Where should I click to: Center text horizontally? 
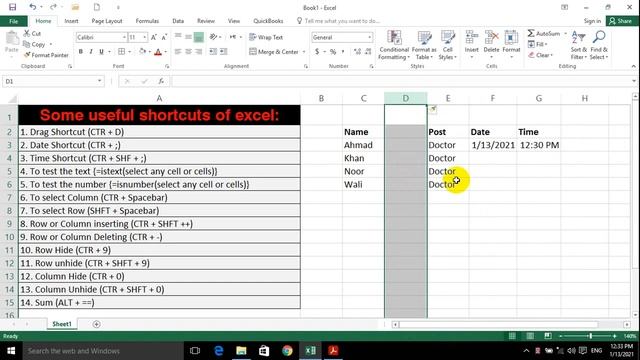click(188, 51)
